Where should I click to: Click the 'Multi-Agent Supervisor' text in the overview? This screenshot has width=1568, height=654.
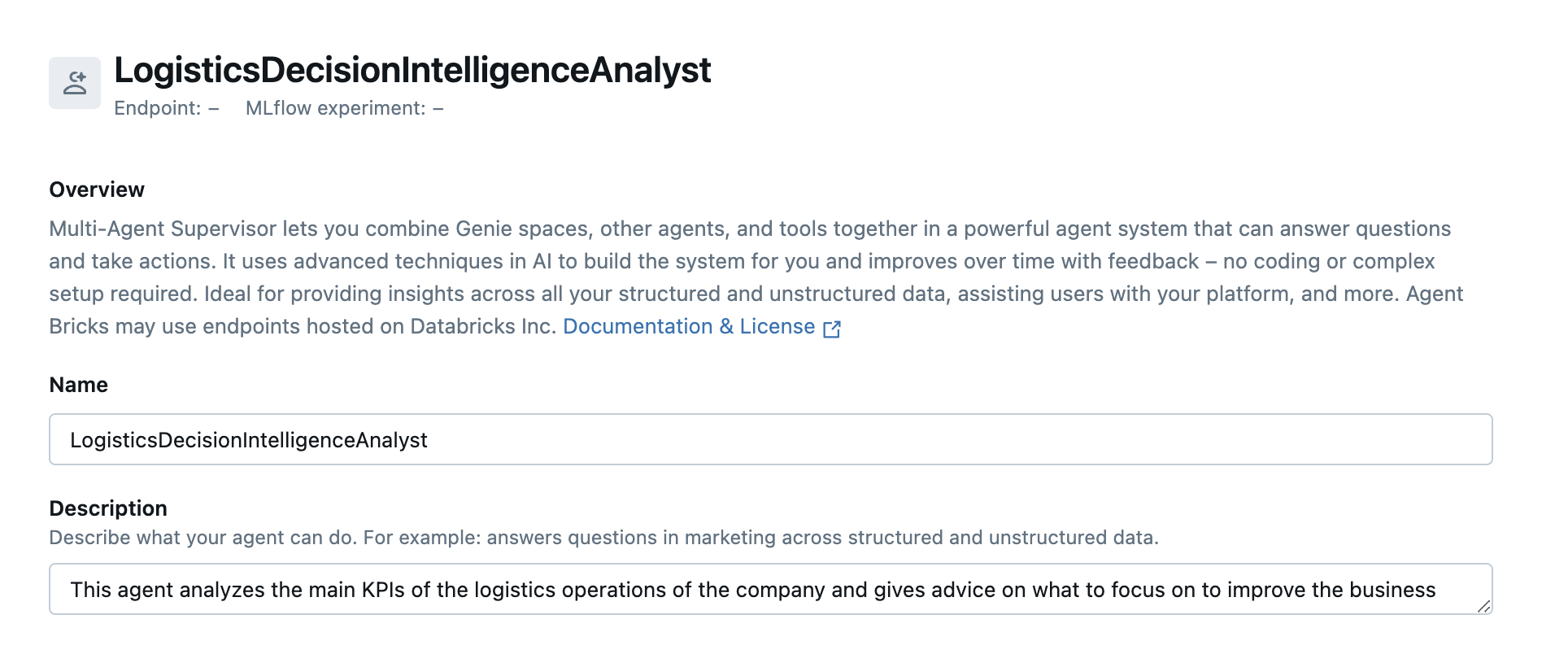point(163,229)
